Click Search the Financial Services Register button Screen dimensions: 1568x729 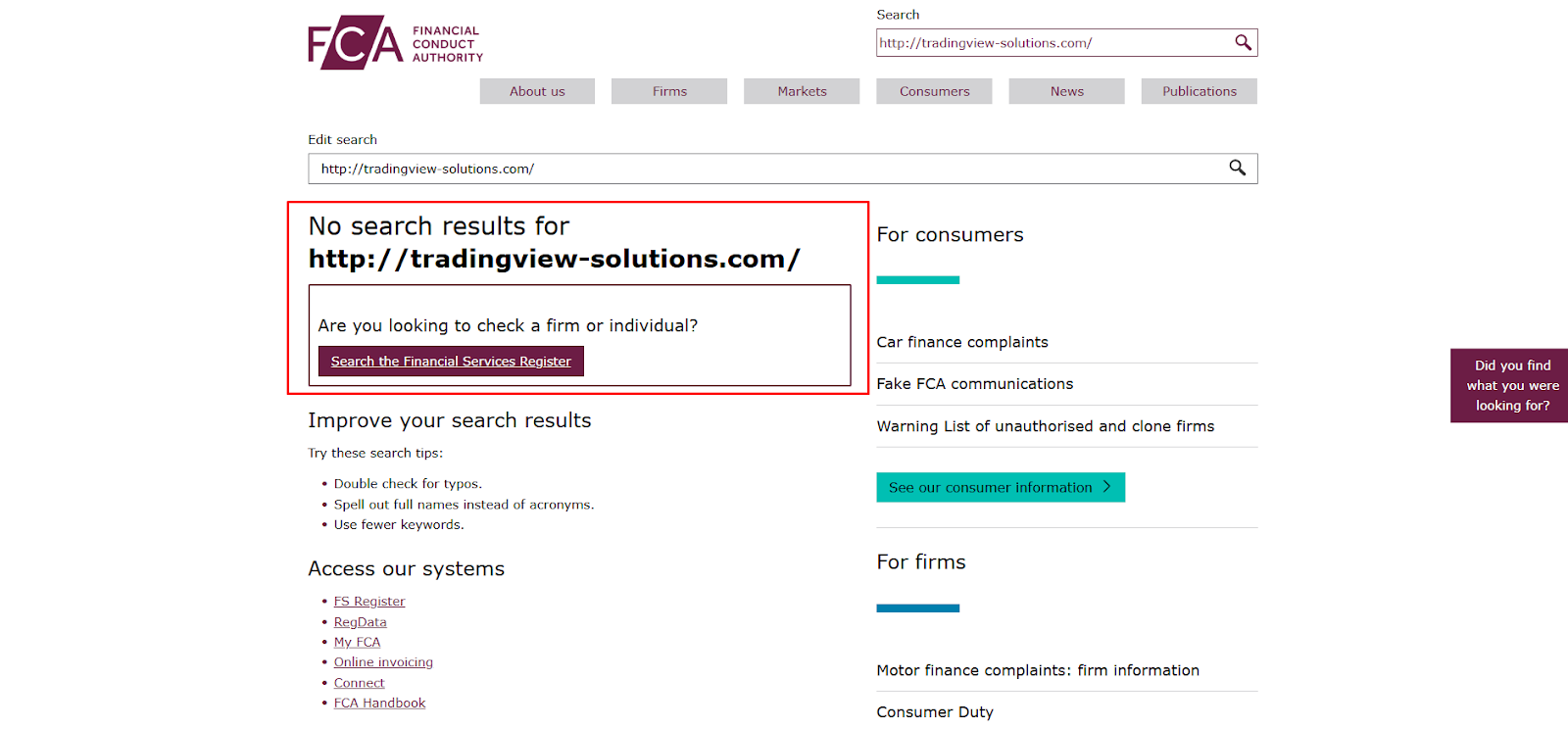point(451,362)
